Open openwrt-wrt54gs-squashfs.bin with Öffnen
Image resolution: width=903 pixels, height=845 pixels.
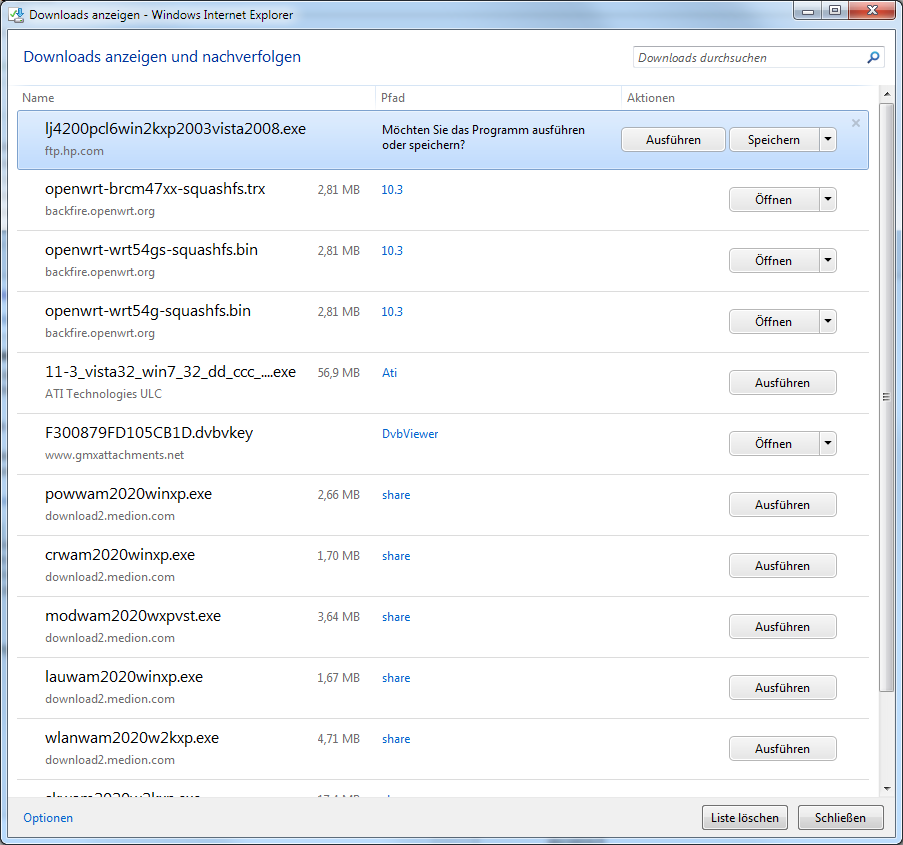pos(774,260)
